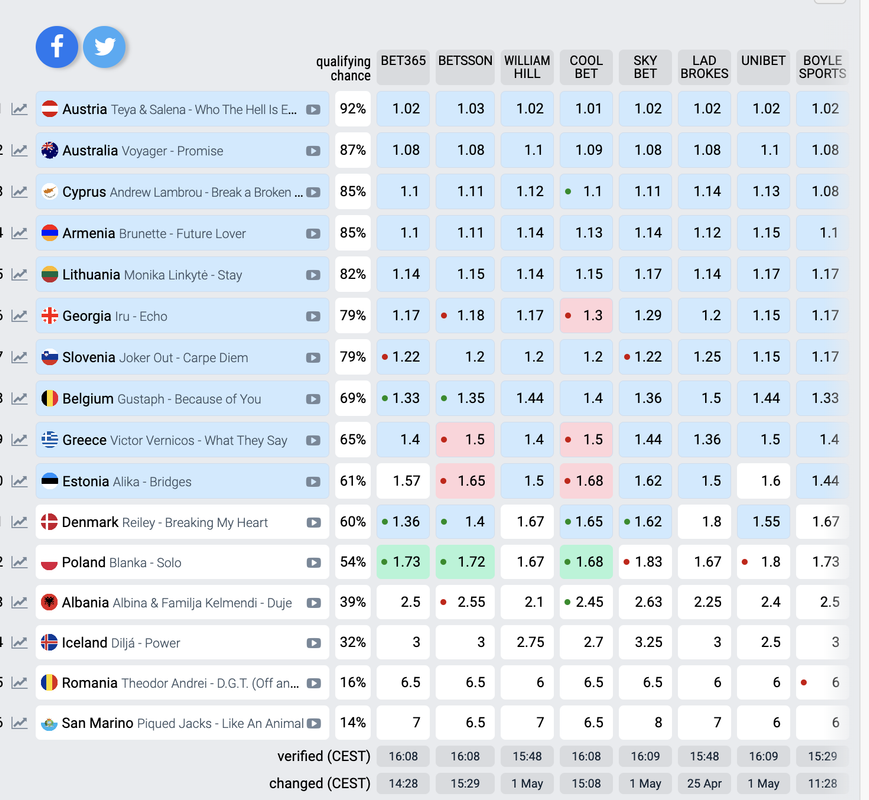Image resolution: width=869 pixels, height=800 pixels.
Task: Open the LAD BROKES column header
Action: (x=704, y=67)
